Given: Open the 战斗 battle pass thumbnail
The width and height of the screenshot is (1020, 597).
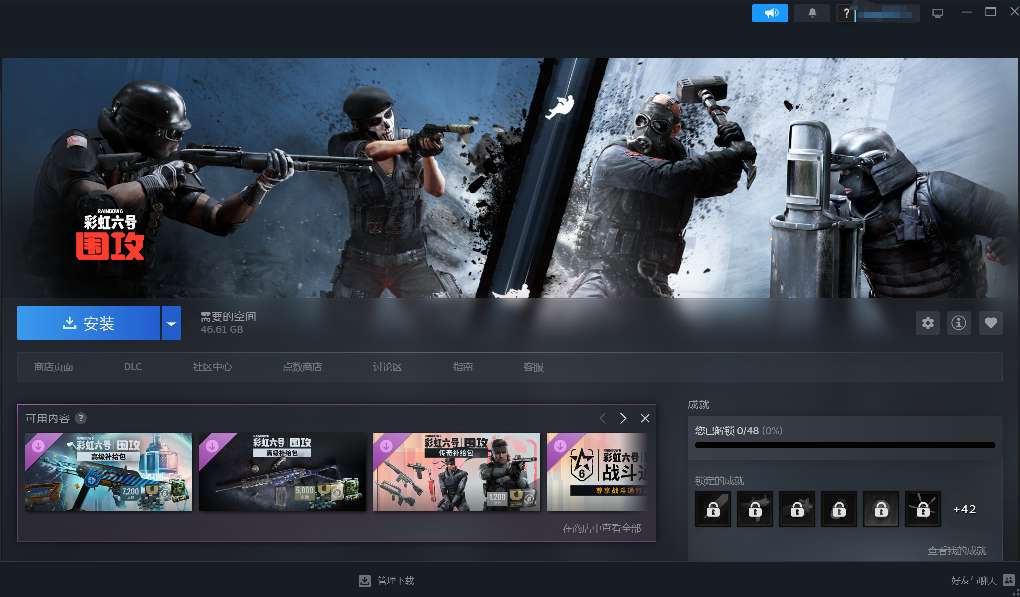Looking at the screenshot, I should [598, 472].
